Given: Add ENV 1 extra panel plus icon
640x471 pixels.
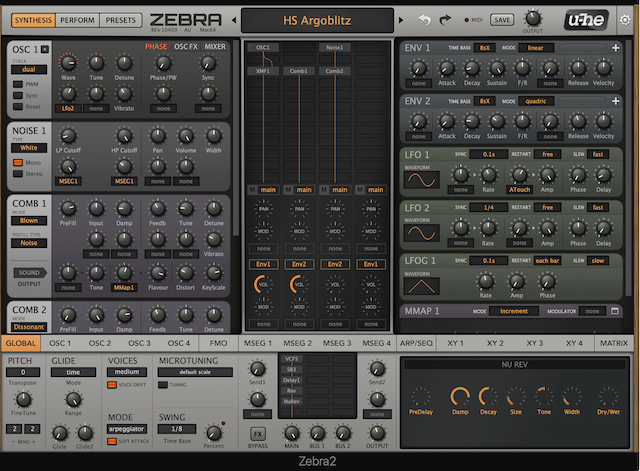Looking at the screenshot, I should 616,48.
